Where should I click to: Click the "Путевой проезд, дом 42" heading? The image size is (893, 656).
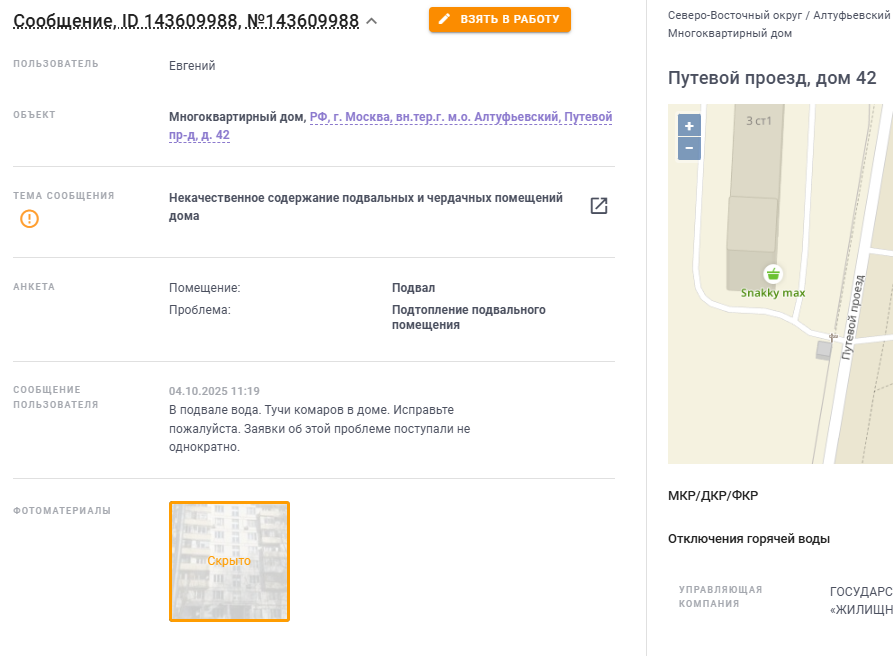click(x=772, y=77)
